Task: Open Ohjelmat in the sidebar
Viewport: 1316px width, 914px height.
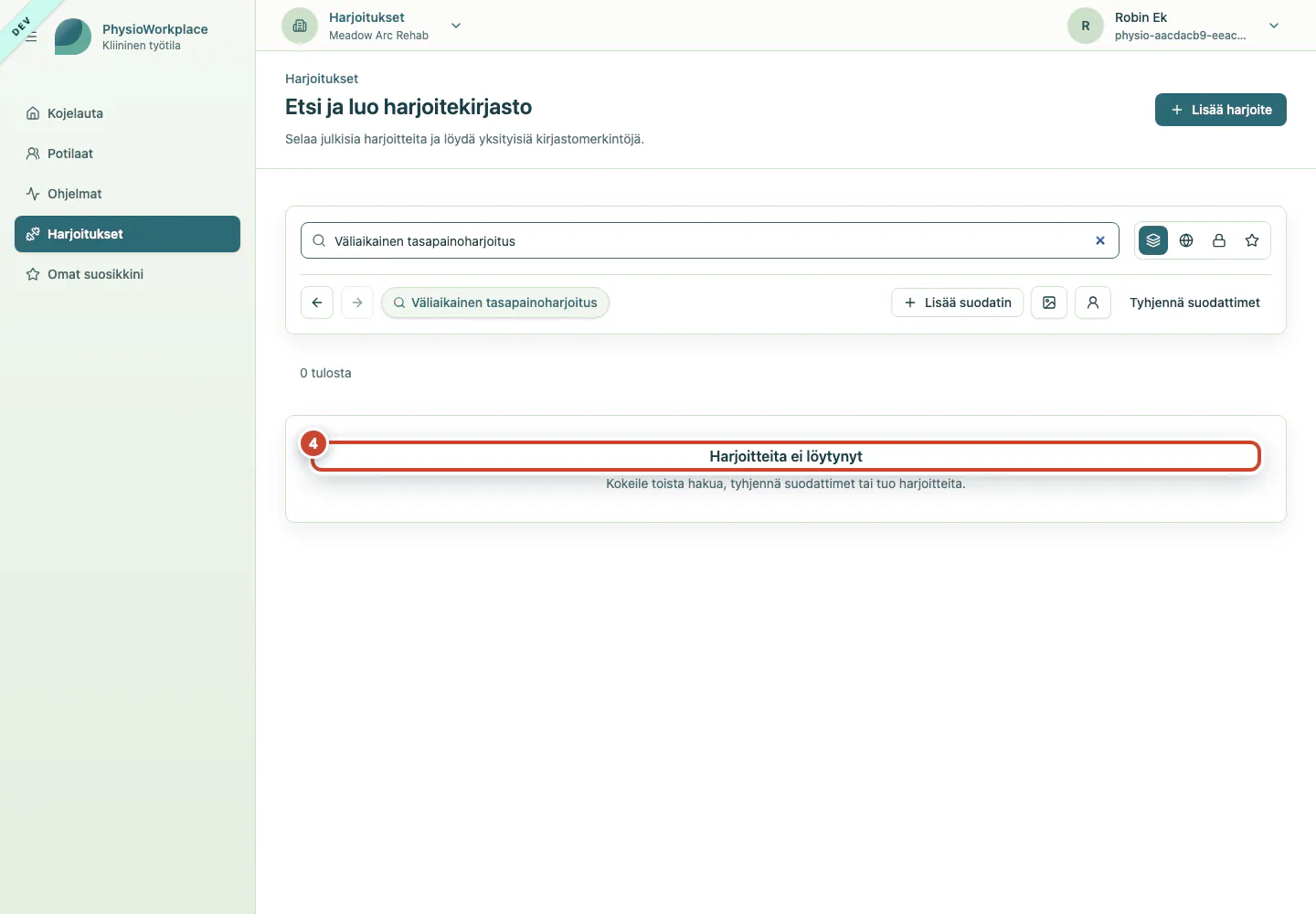Action: tap(127, 194)
